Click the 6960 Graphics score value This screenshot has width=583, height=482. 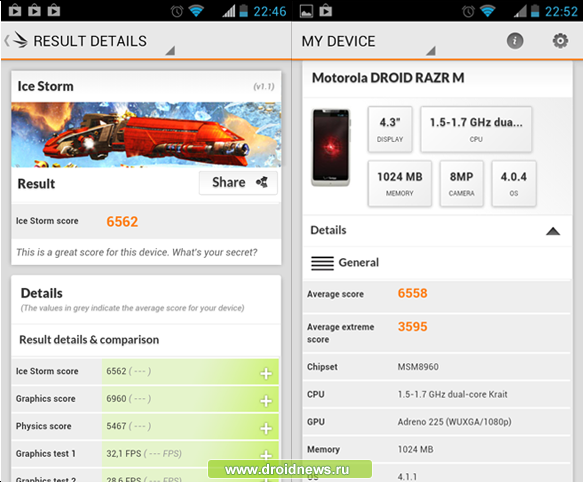click(x=116, y=399)
